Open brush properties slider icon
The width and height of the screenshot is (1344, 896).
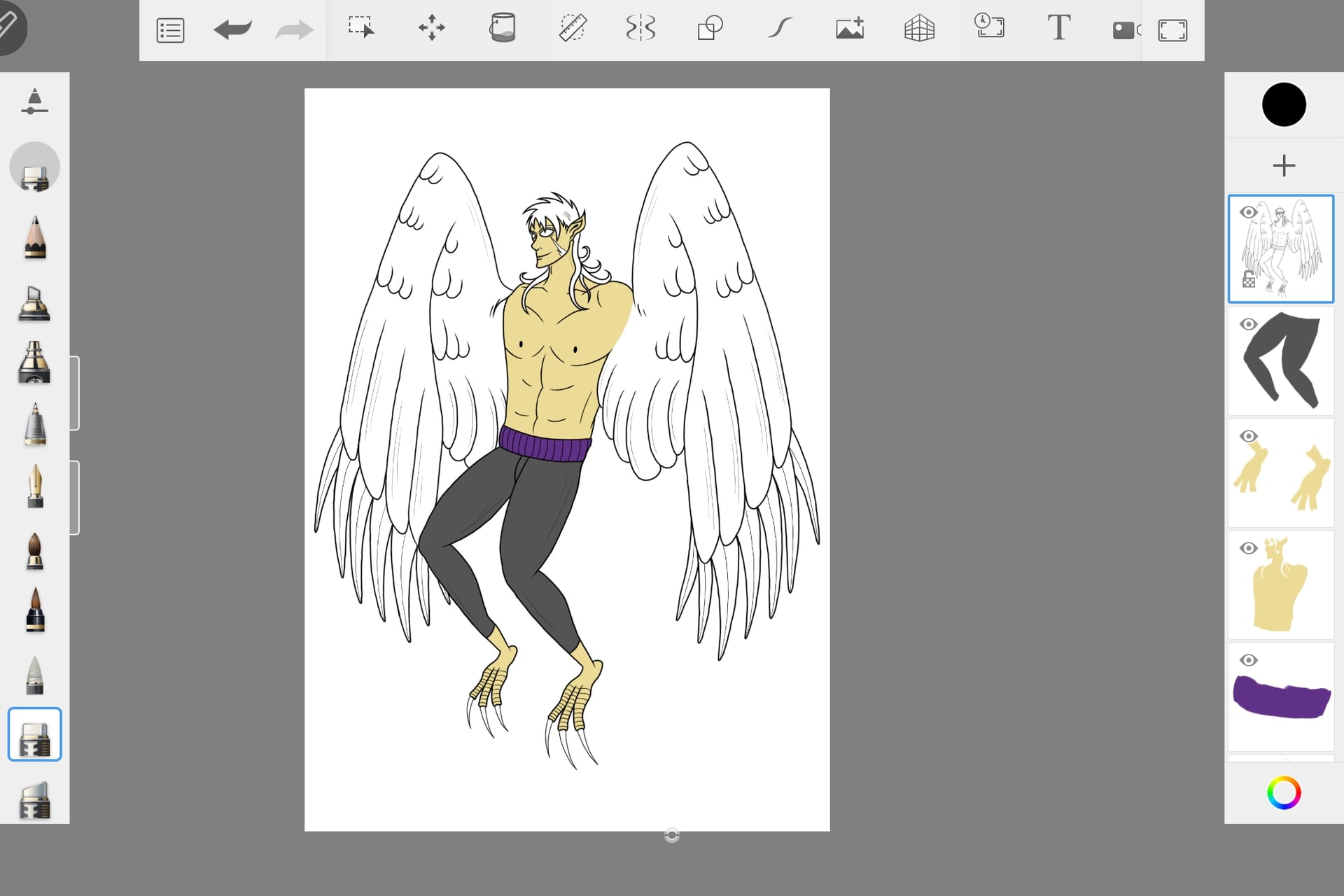(34, 101)
